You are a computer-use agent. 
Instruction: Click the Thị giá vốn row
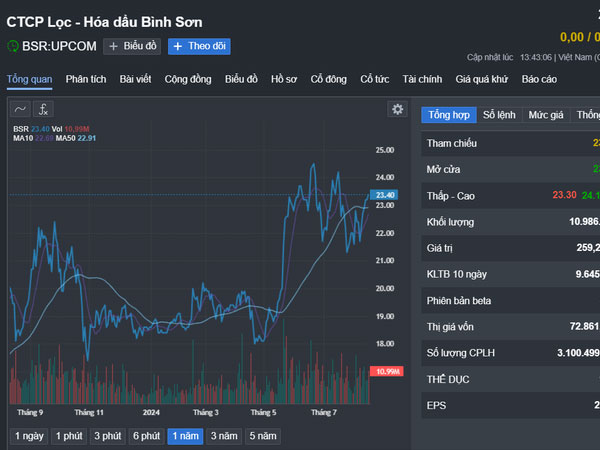click(510, 327)
